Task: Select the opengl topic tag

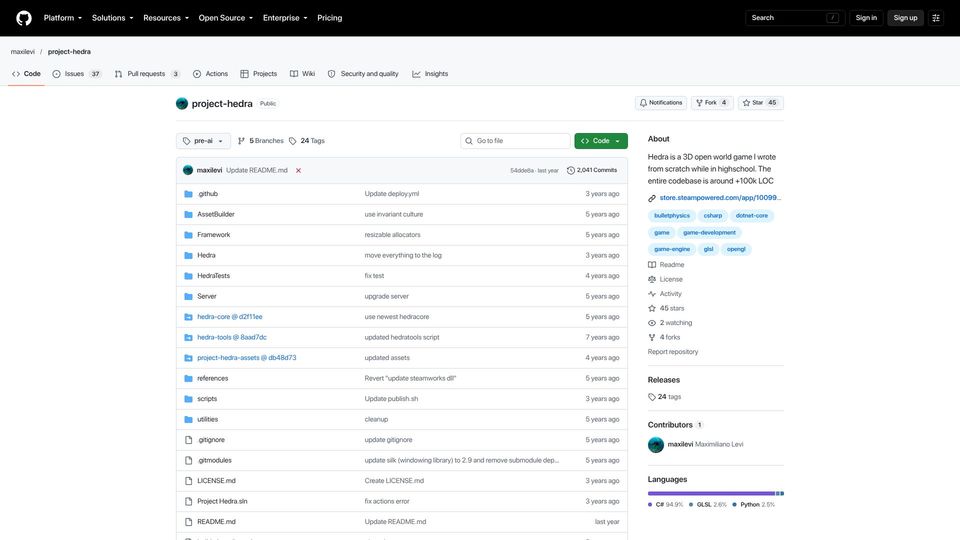Action: pos(736,249)
